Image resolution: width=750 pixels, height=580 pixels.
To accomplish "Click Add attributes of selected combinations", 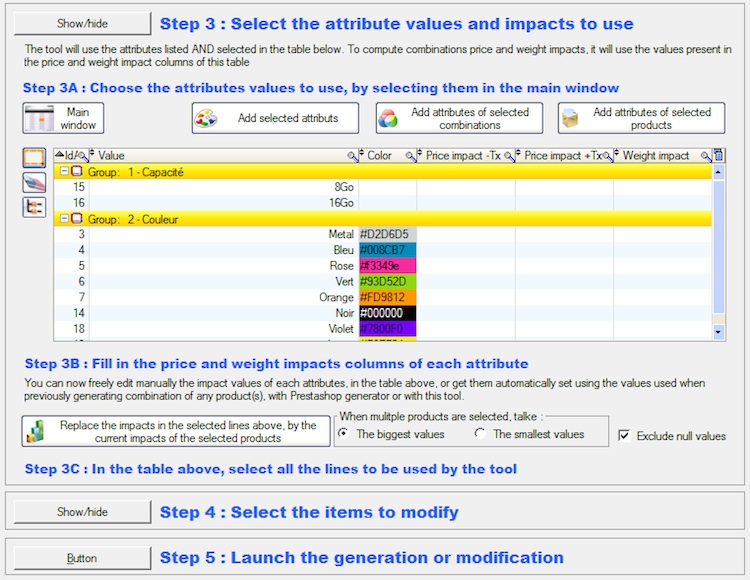I will (459, 118).
